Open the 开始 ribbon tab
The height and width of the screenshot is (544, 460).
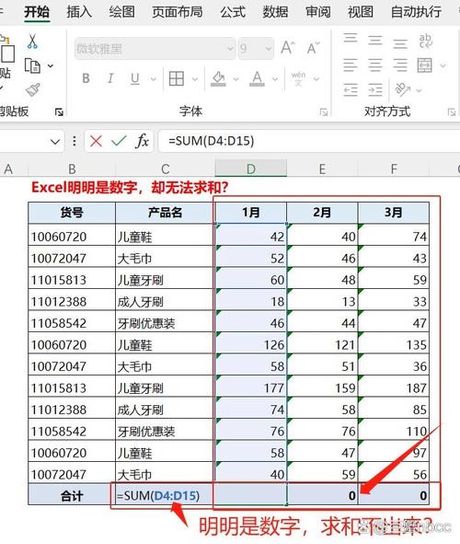click(x=37, y=12)
